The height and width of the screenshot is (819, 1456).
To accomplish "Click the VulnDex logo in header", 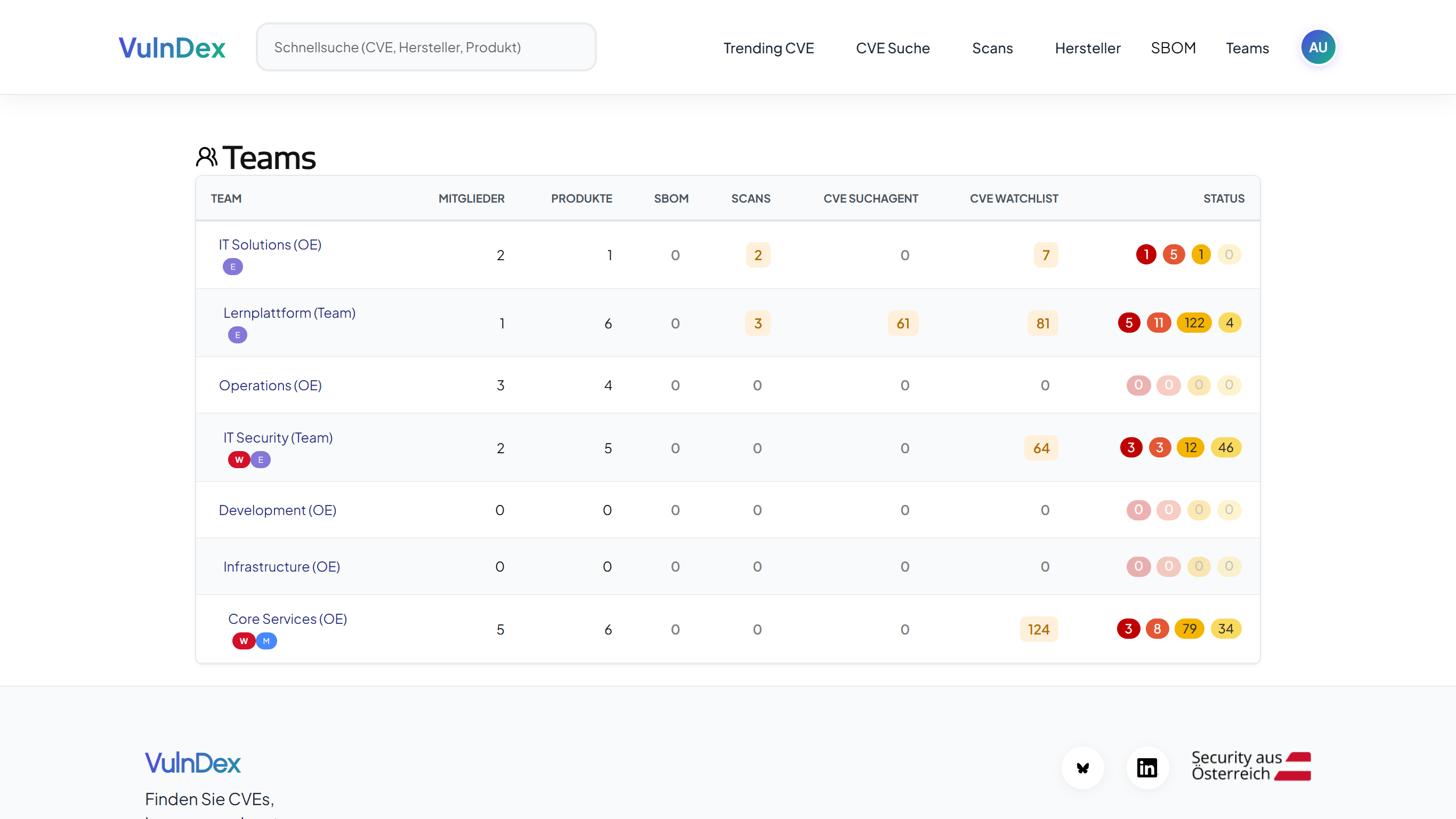I will pos(172,47).
